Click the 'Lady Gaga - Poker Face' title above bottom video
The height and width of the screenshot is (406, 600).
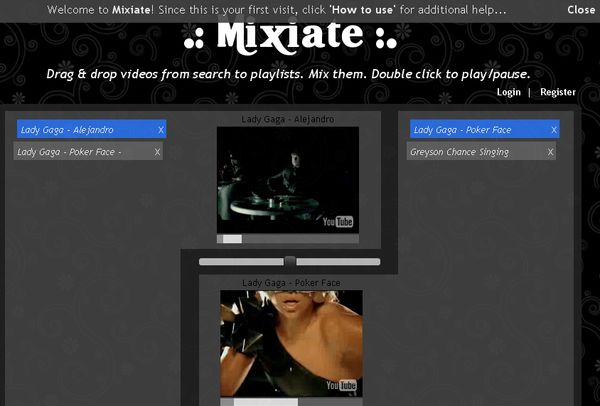pyautogui.click(x=291, y=283)
